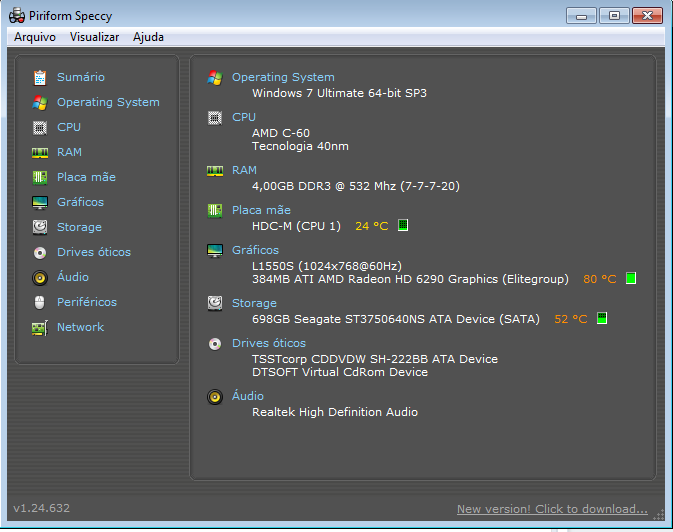The image size is (673, 532).
Task: Click the Áudio speaker icon in sidebar
Action: (40, 278)
